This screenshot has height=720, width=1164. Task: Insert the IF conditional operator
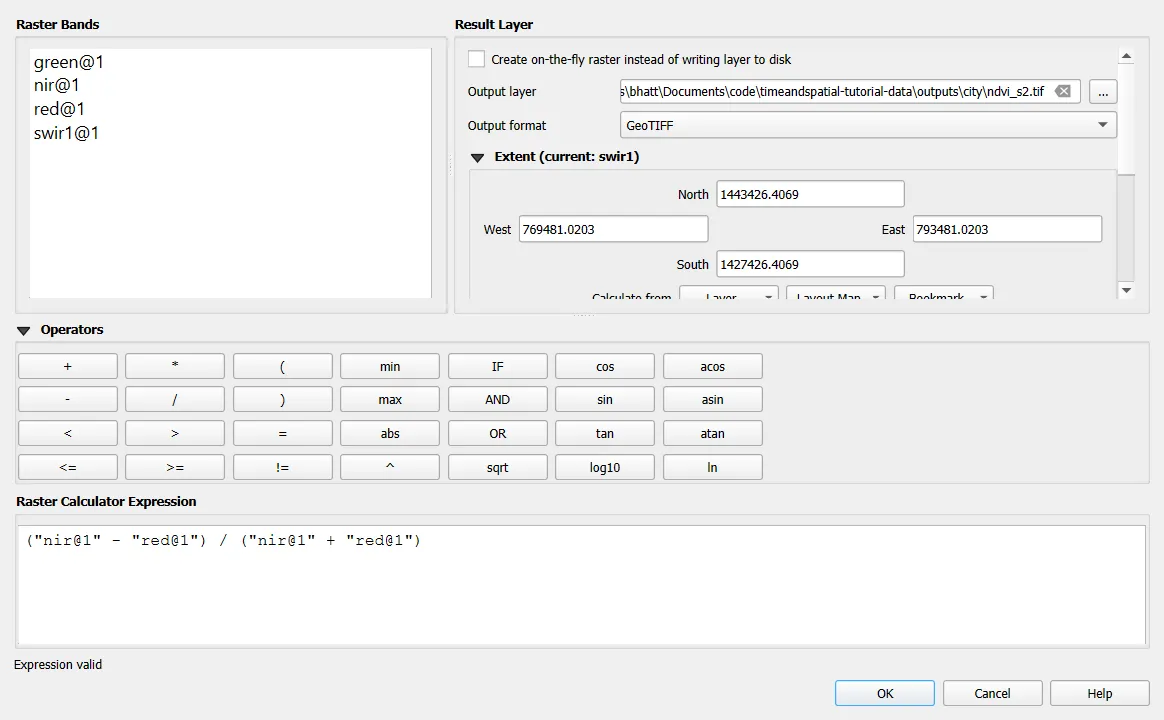pyautogui.click(x=497, y=366)
